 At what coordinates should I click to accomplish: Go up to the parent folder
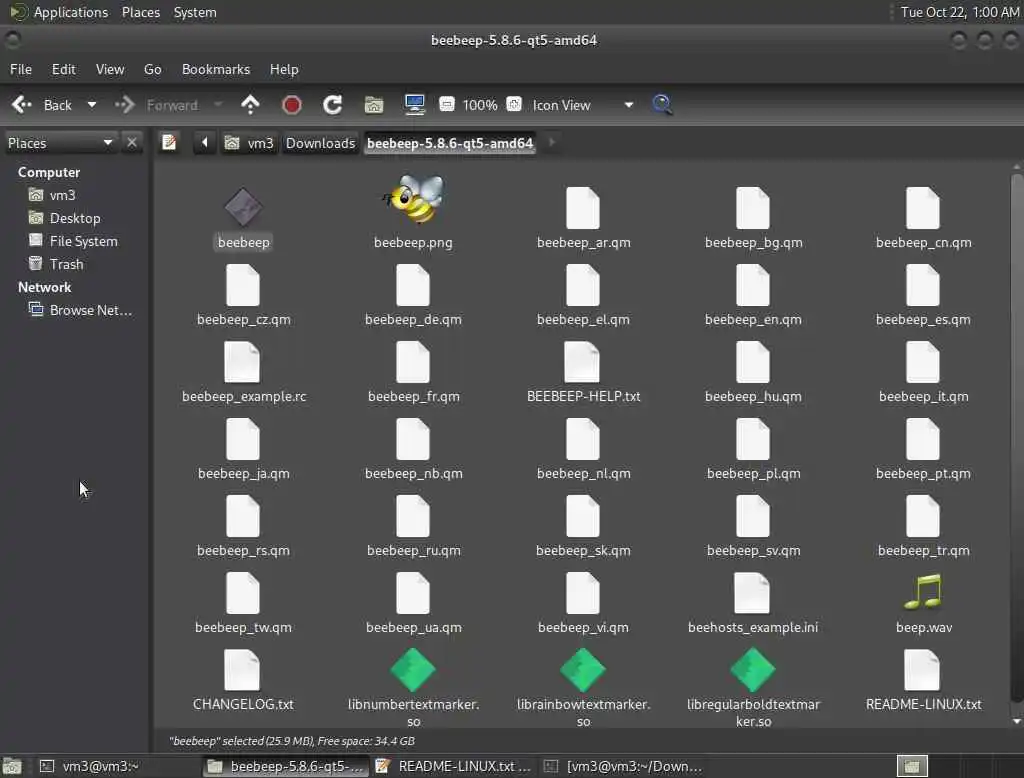point(250,105)
